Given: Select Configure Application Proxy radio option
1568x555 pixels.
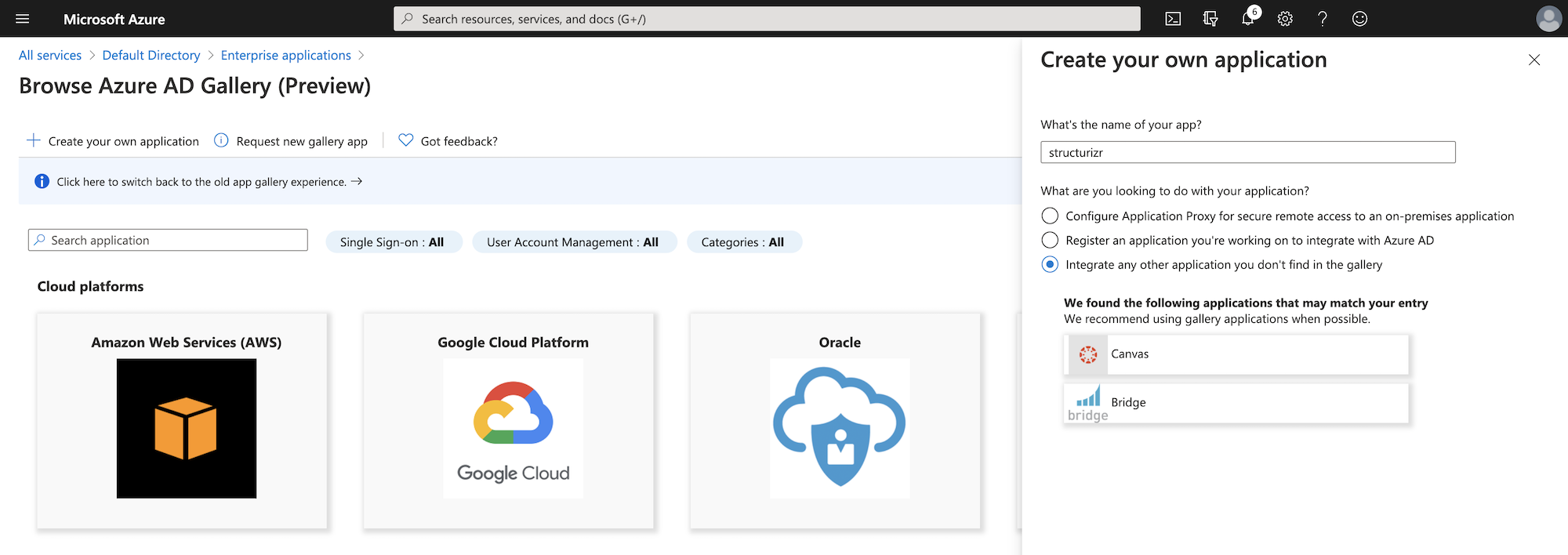Looking at the screenshot, I should 1050,216.
